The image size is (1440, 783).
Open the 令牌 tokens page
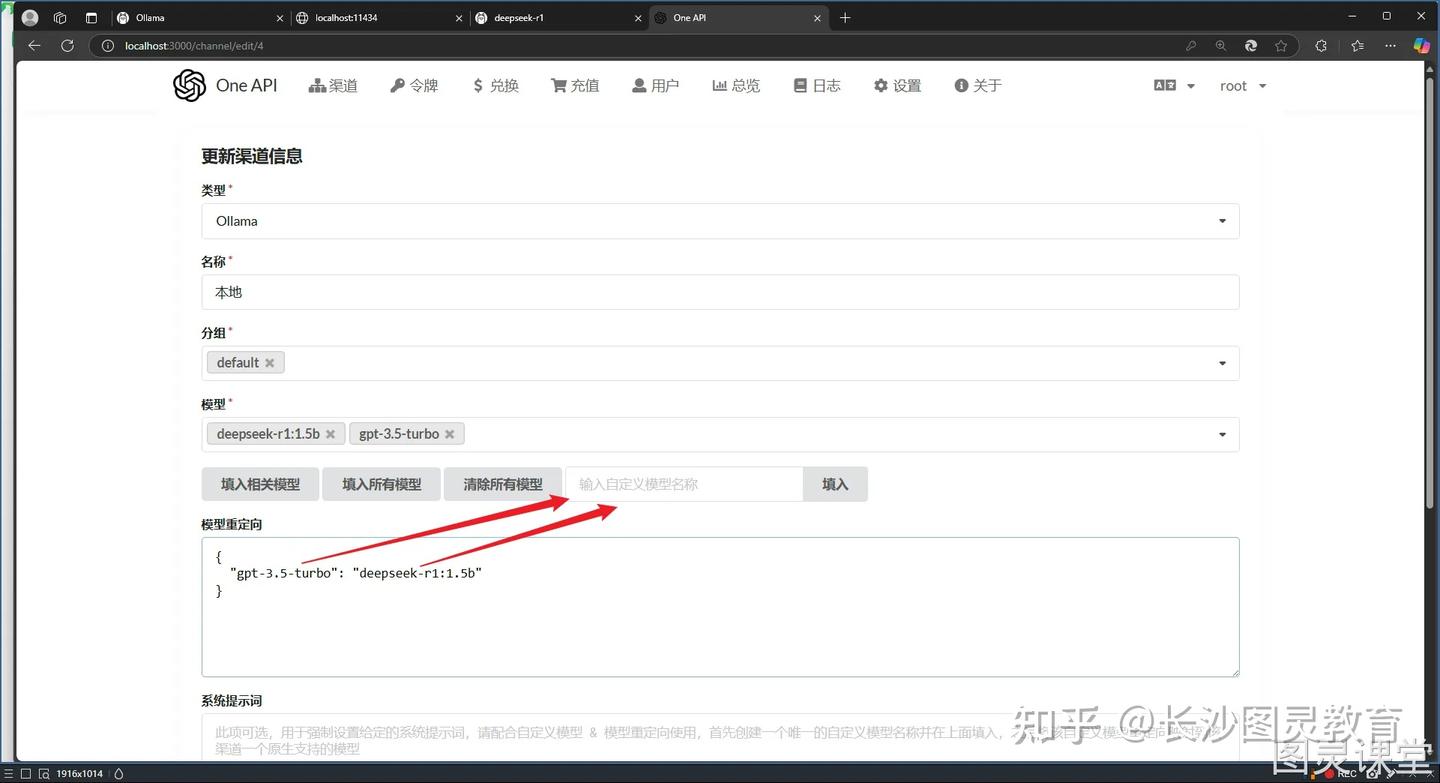click(x=414, y=85)
